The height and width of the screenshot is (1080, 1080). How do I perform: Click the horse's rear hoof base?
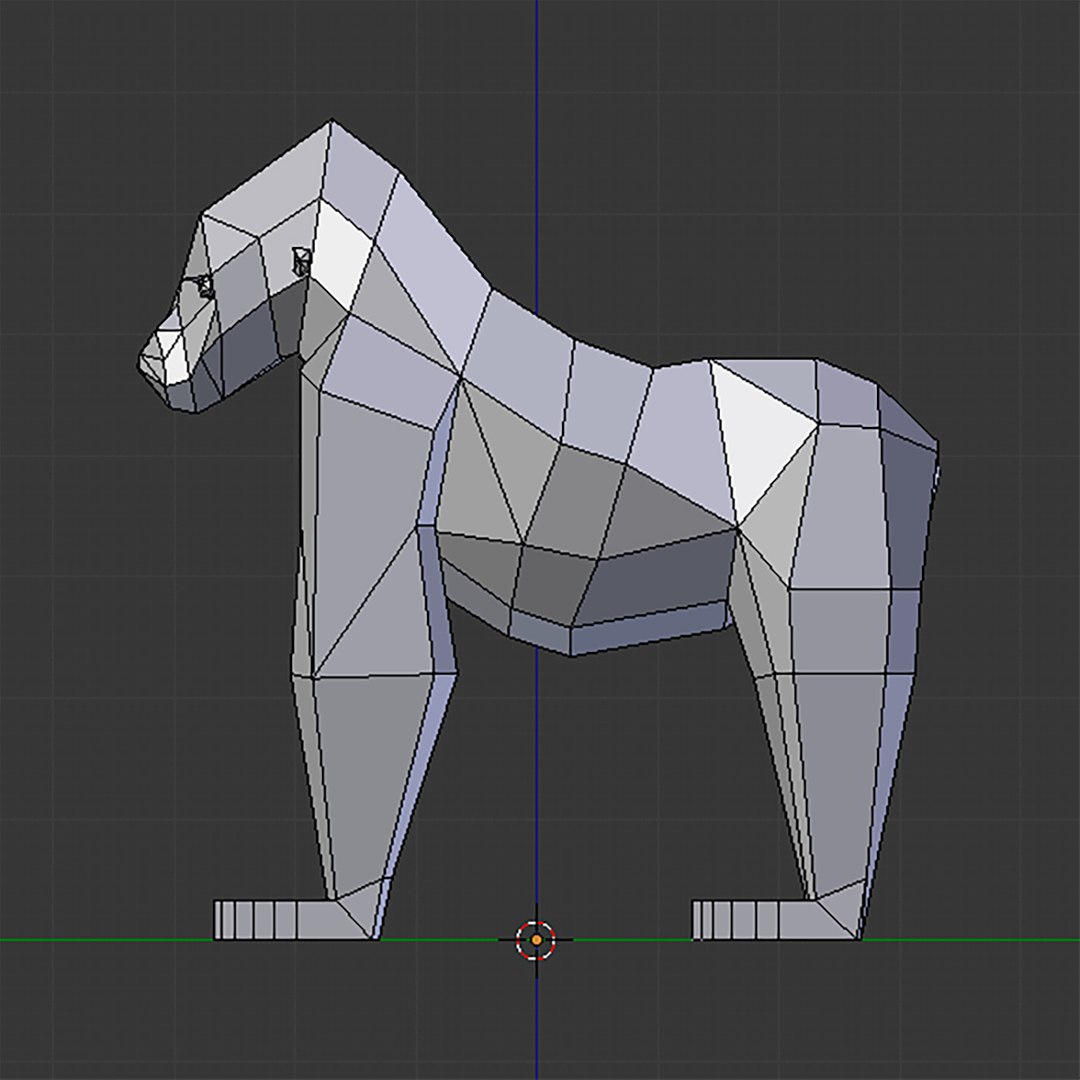point(776,920)
